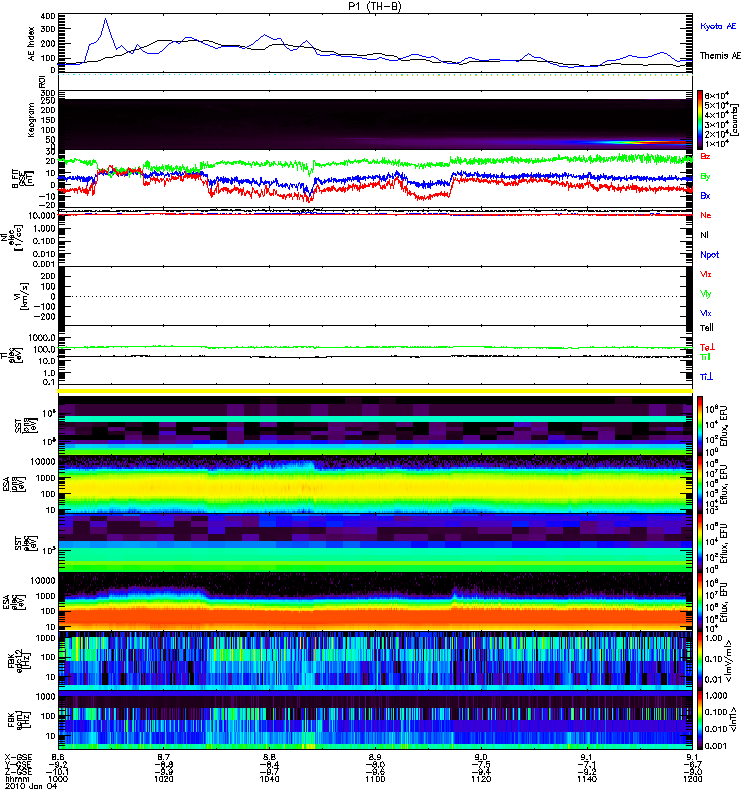Click the 1040 time tick label

point(269,779)
